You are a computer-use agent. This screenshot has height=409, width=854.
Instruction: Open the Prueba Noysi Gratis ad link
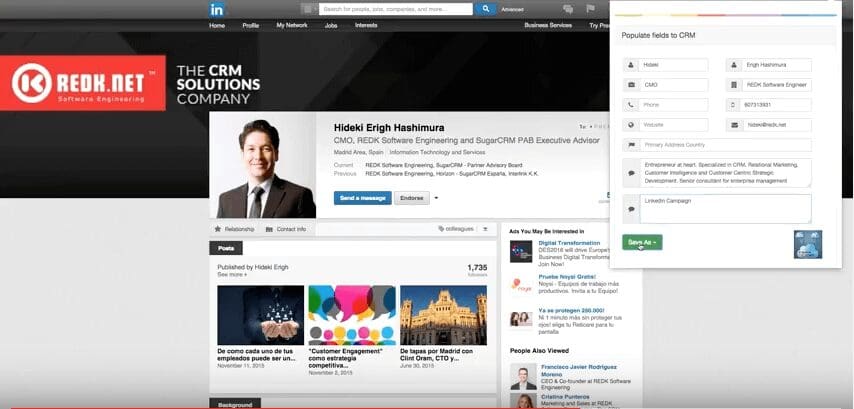(x=567, y=277)
